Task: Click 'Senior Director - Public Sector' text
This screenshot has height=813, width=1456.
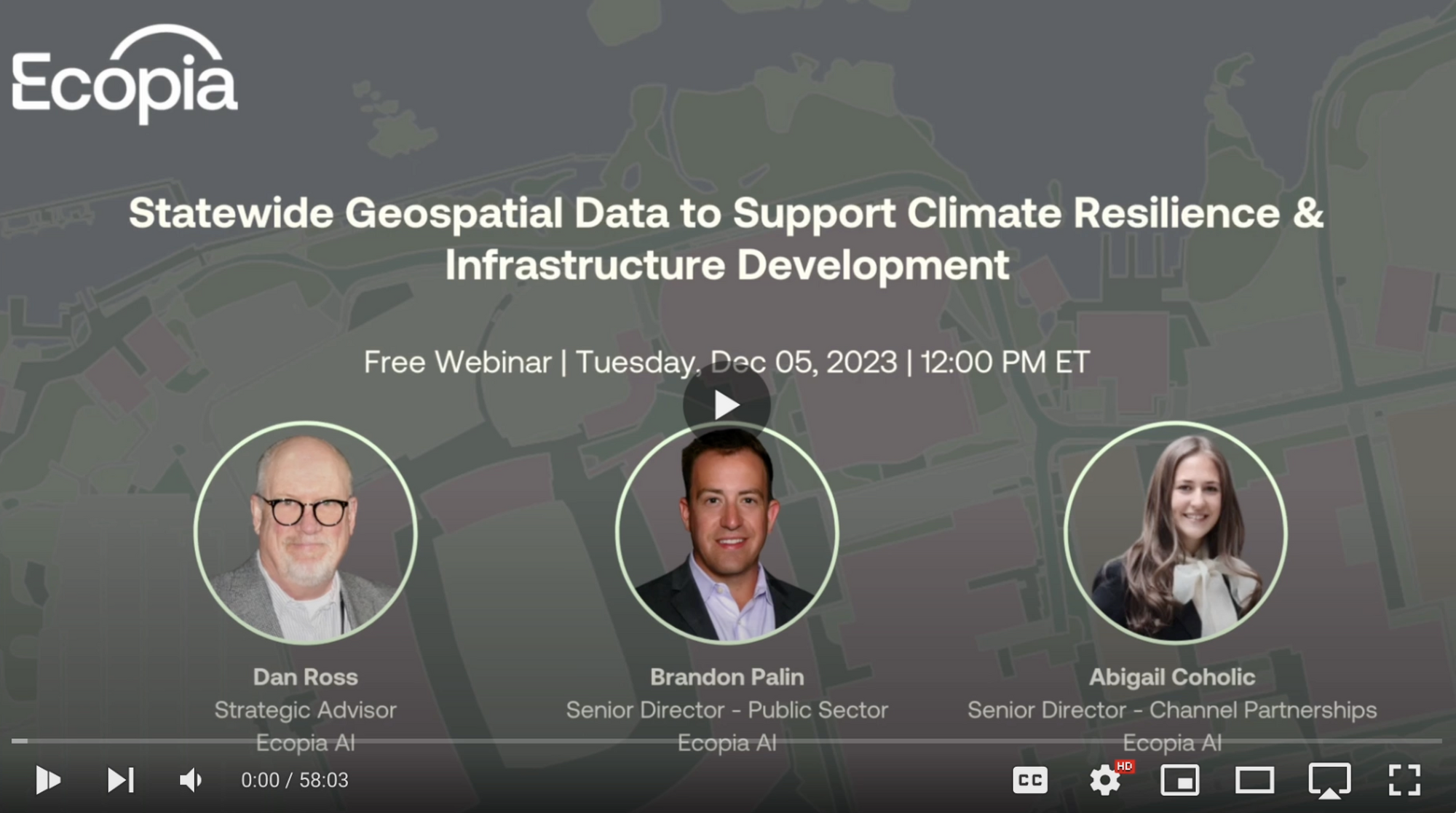Action: (x=727, y=710)
